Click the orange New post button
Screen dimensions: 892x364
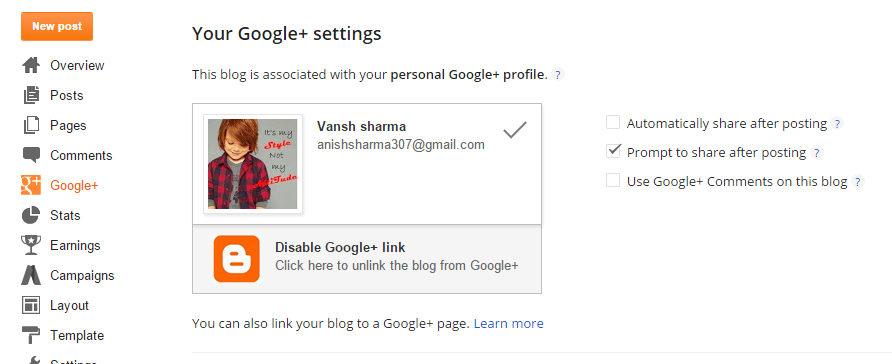pyautogui.click(x=57, y=26)
